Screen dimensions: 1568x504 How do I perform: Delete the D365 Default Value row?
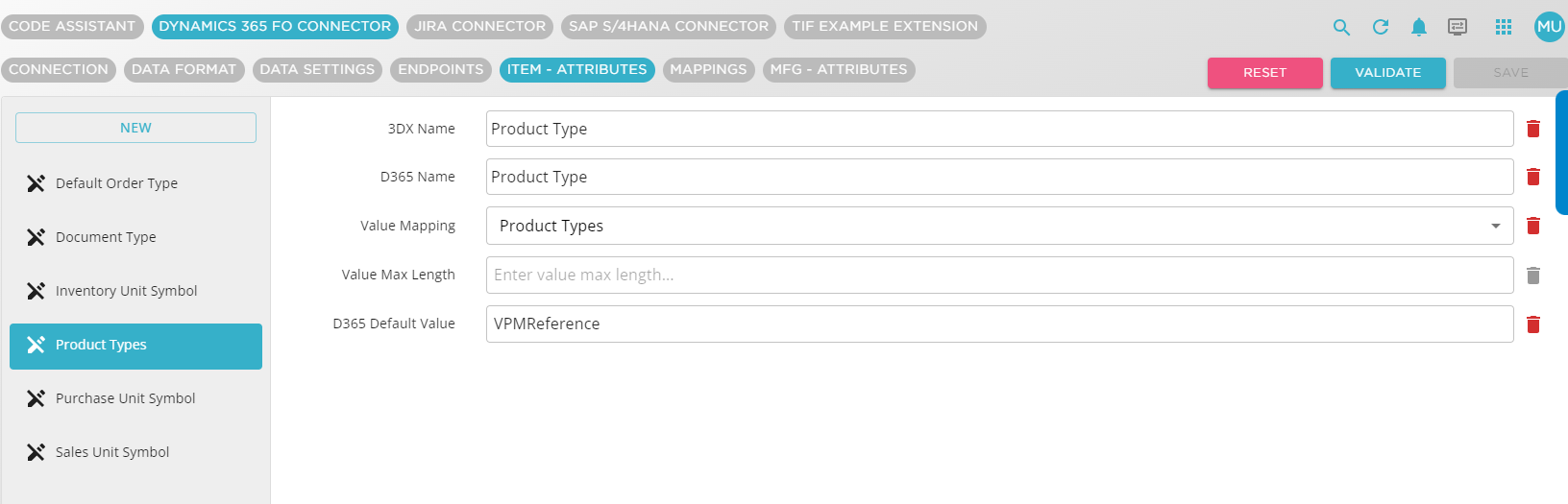point(1533,324)
